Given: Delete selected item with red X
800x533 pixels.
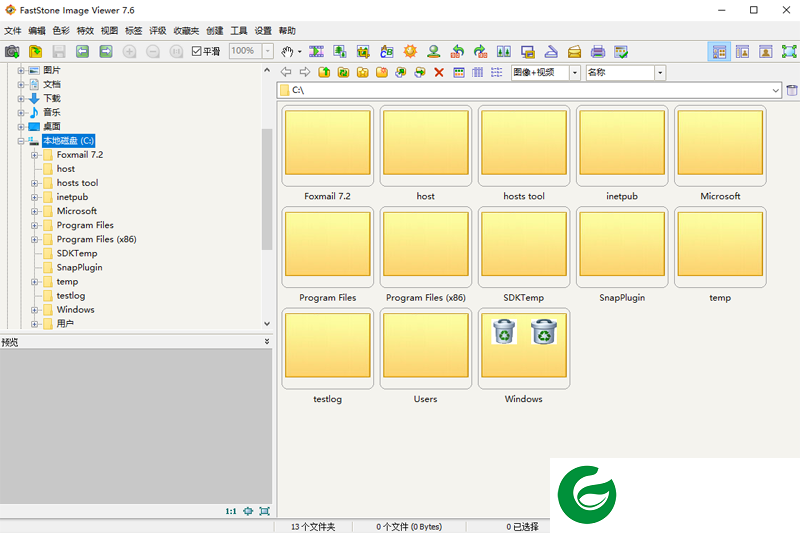Looking at the screenshot, I should tap(439, 72).
